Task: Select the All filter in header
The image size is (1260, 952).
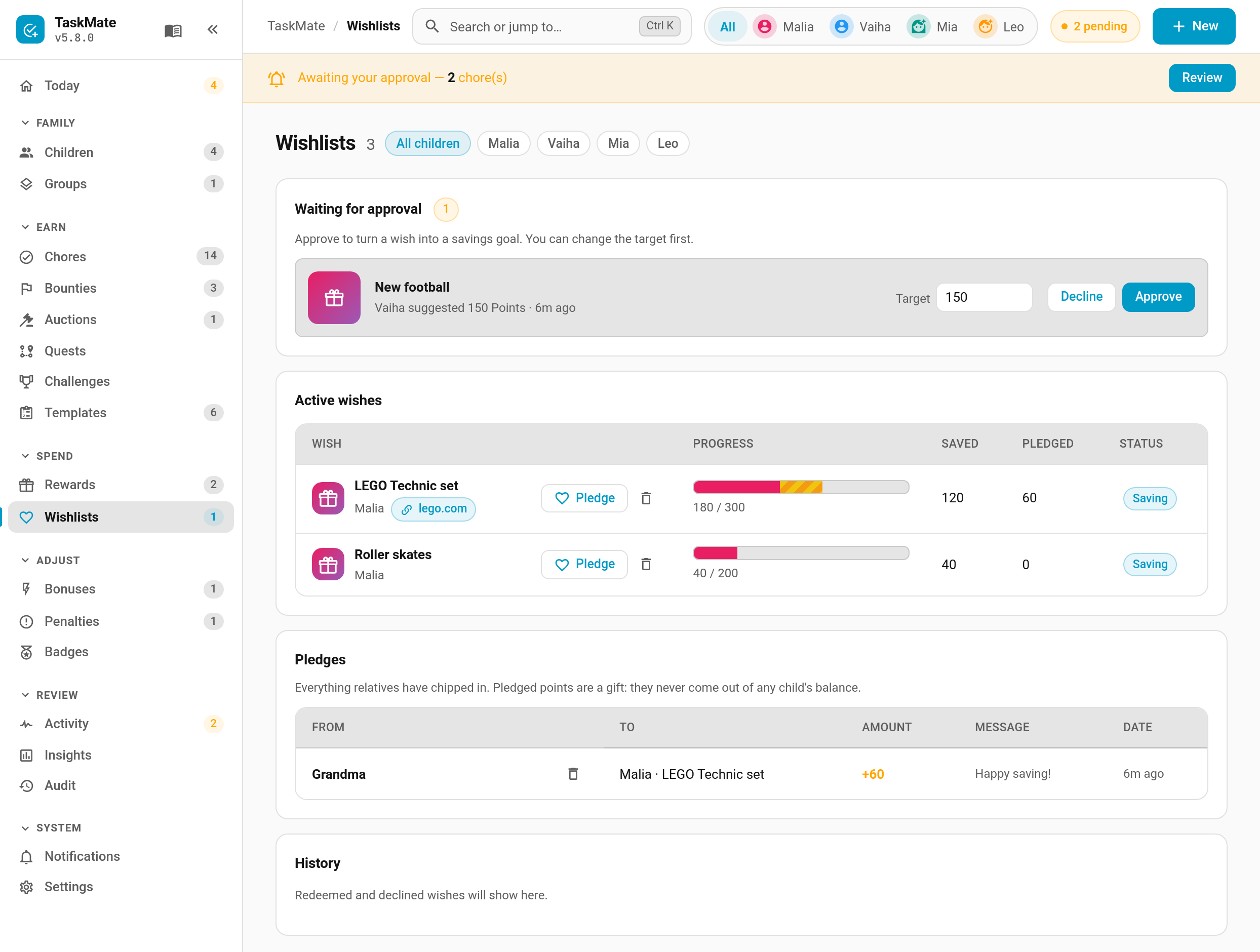Action: click(x=727, y=27)
